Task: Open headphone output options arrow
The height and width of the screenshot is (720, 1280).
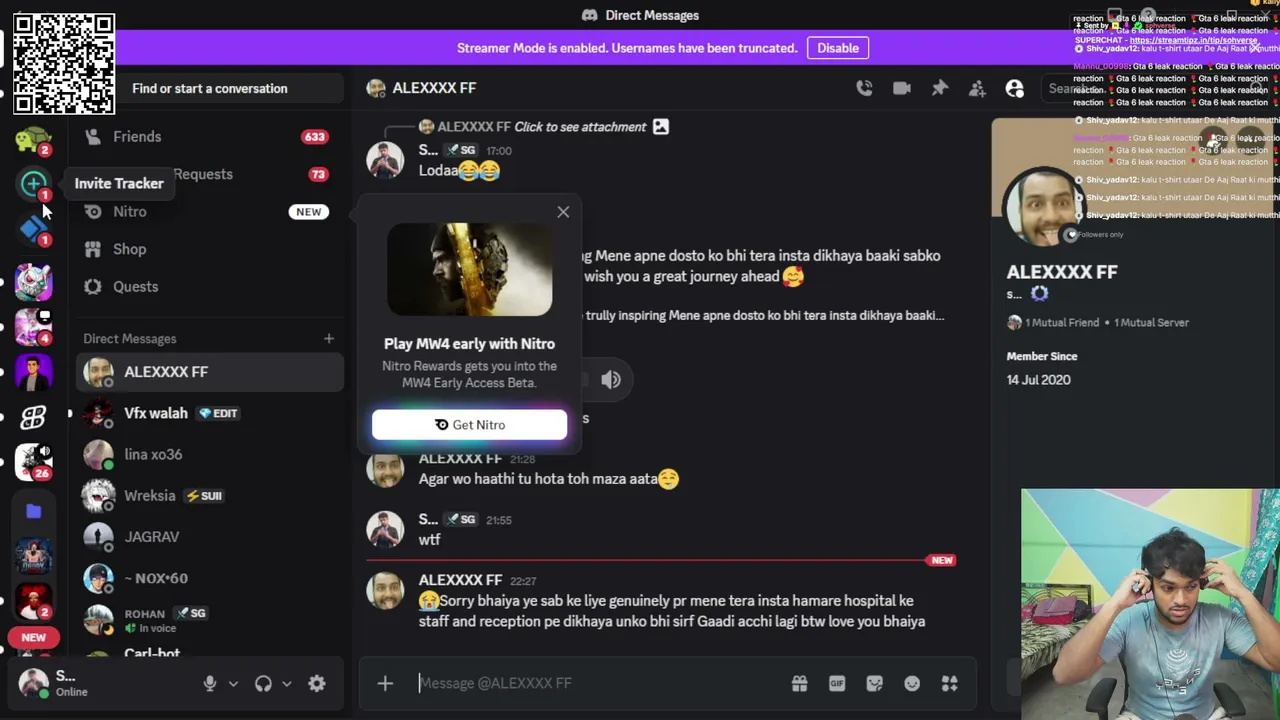Action: coord(287,684)
